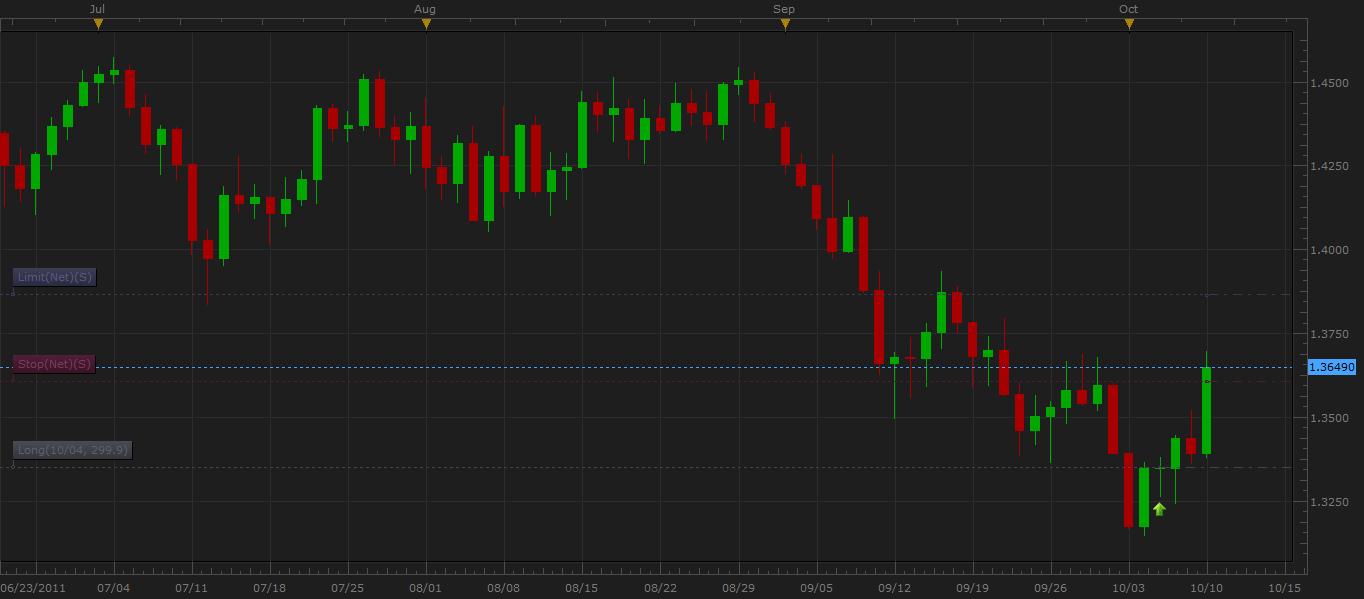The height and width of the screenshot is (599, 1364).
Task: Click the 08/22 date axis label
Action: click(660, 588)
